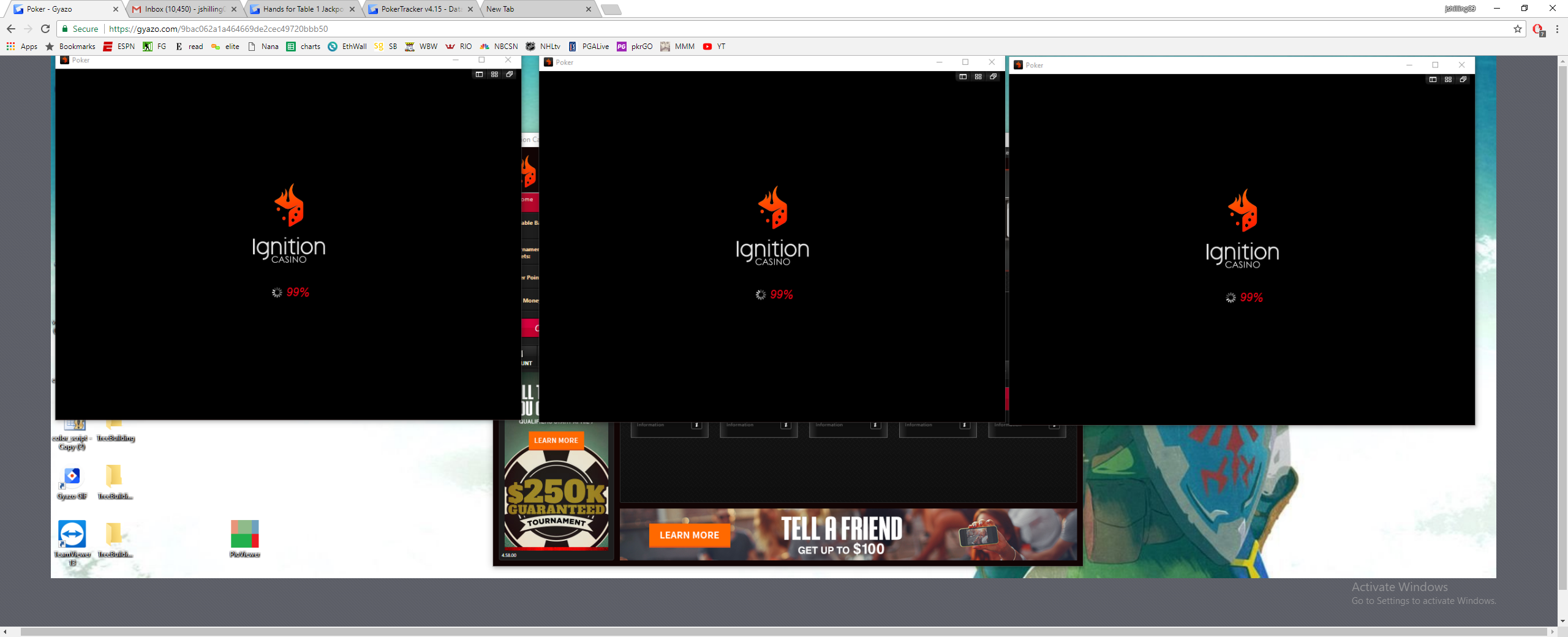Open the elite bookmark
This screenshot has height=637, width=1568.
tap(225, 47)
